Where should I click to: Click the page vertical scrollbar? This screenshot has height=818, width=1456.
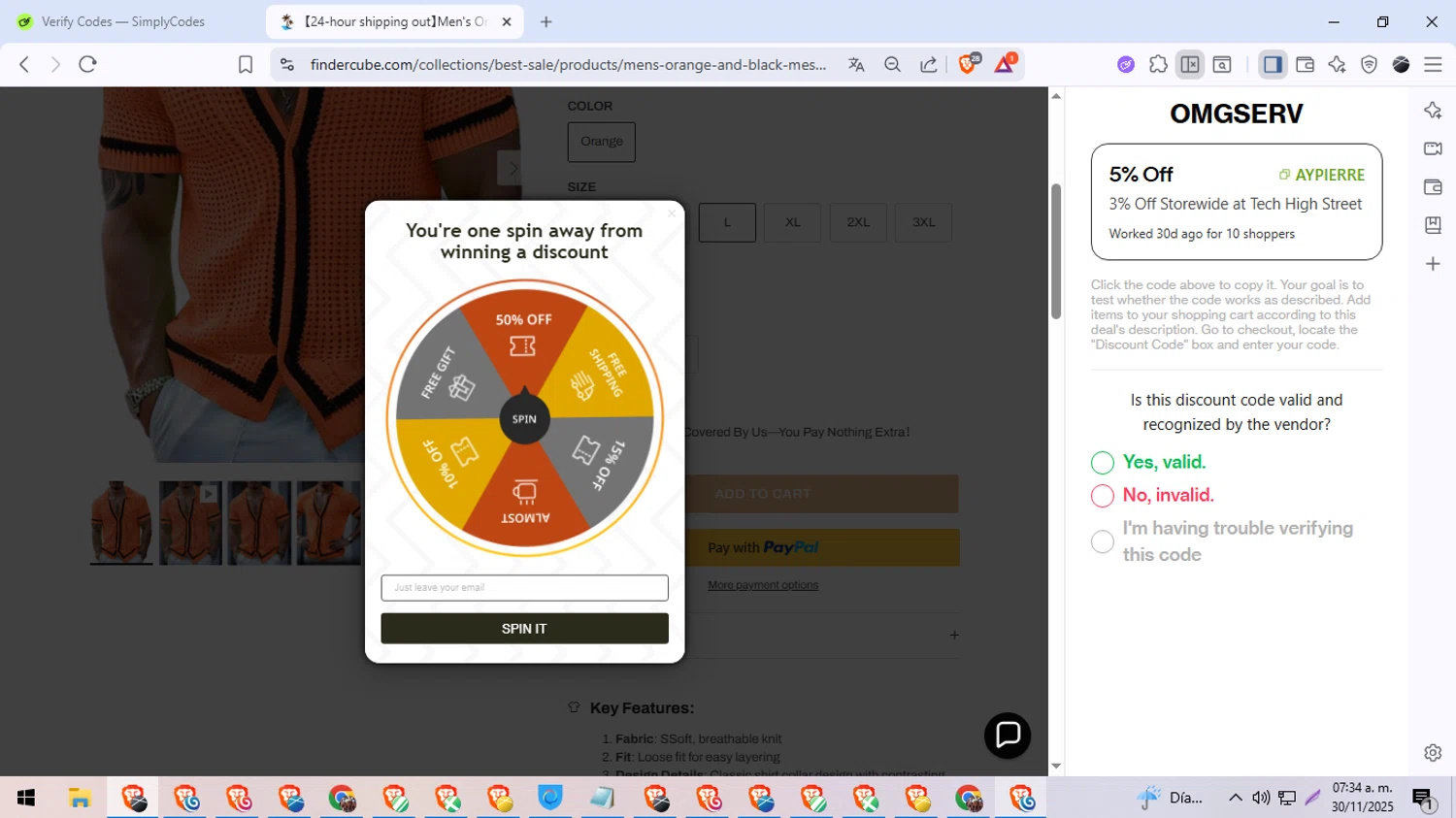pos(1056,251)
